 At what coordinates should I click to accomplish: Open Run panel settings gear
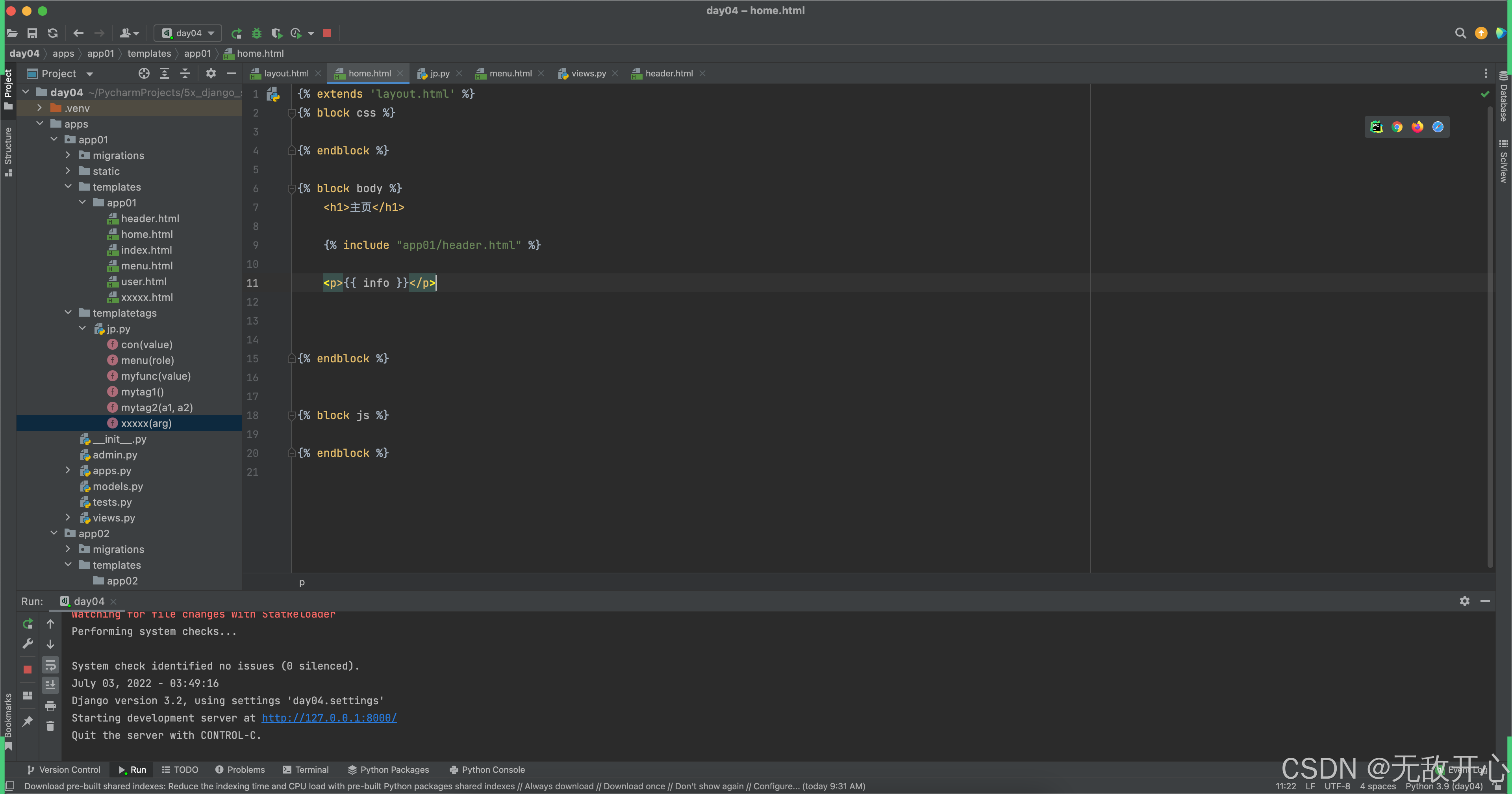pyautogui.click(x=1464, y=601)
